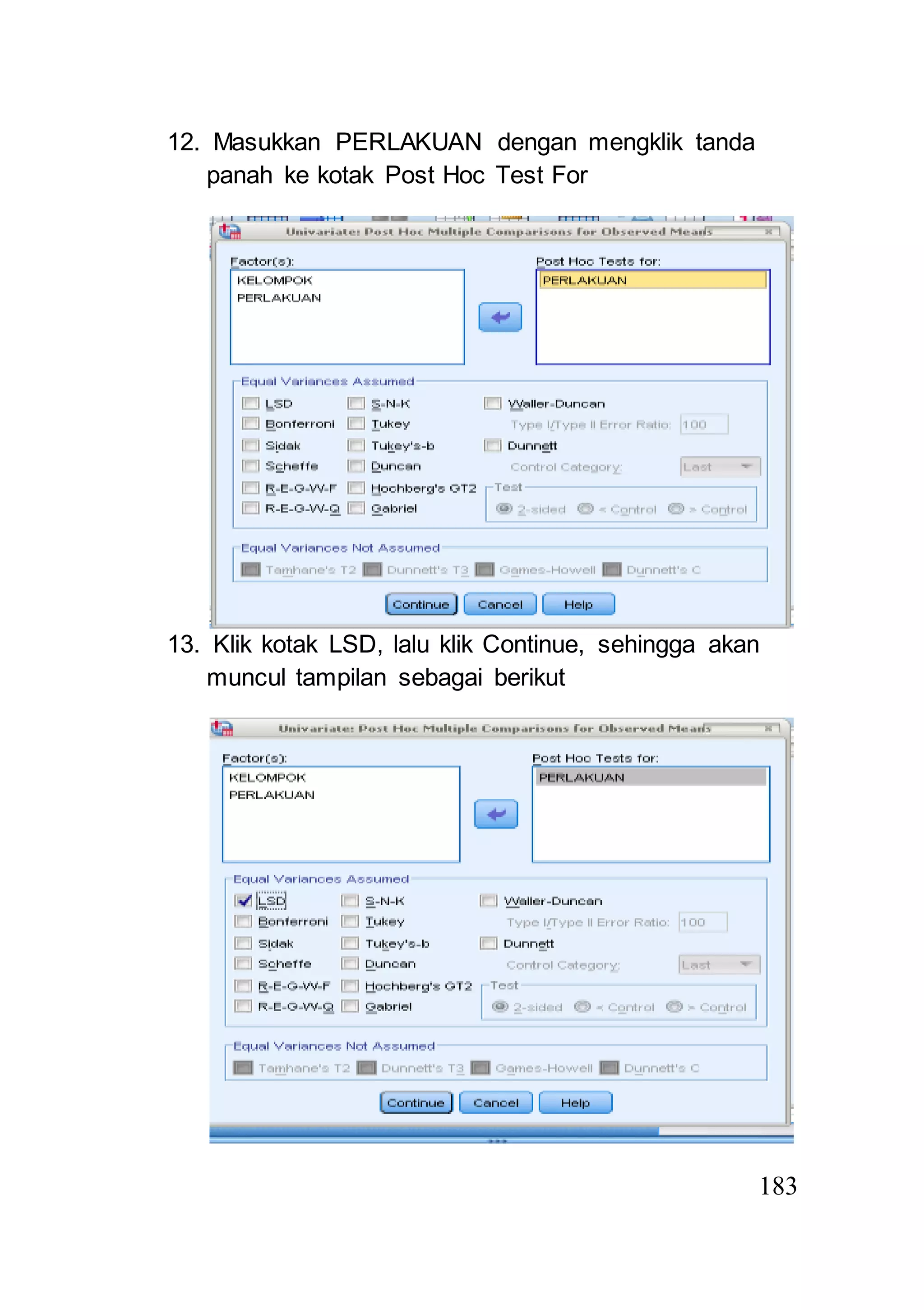
Task: Check the Duncan option in the lower dialog
Action: click(350, 964)
